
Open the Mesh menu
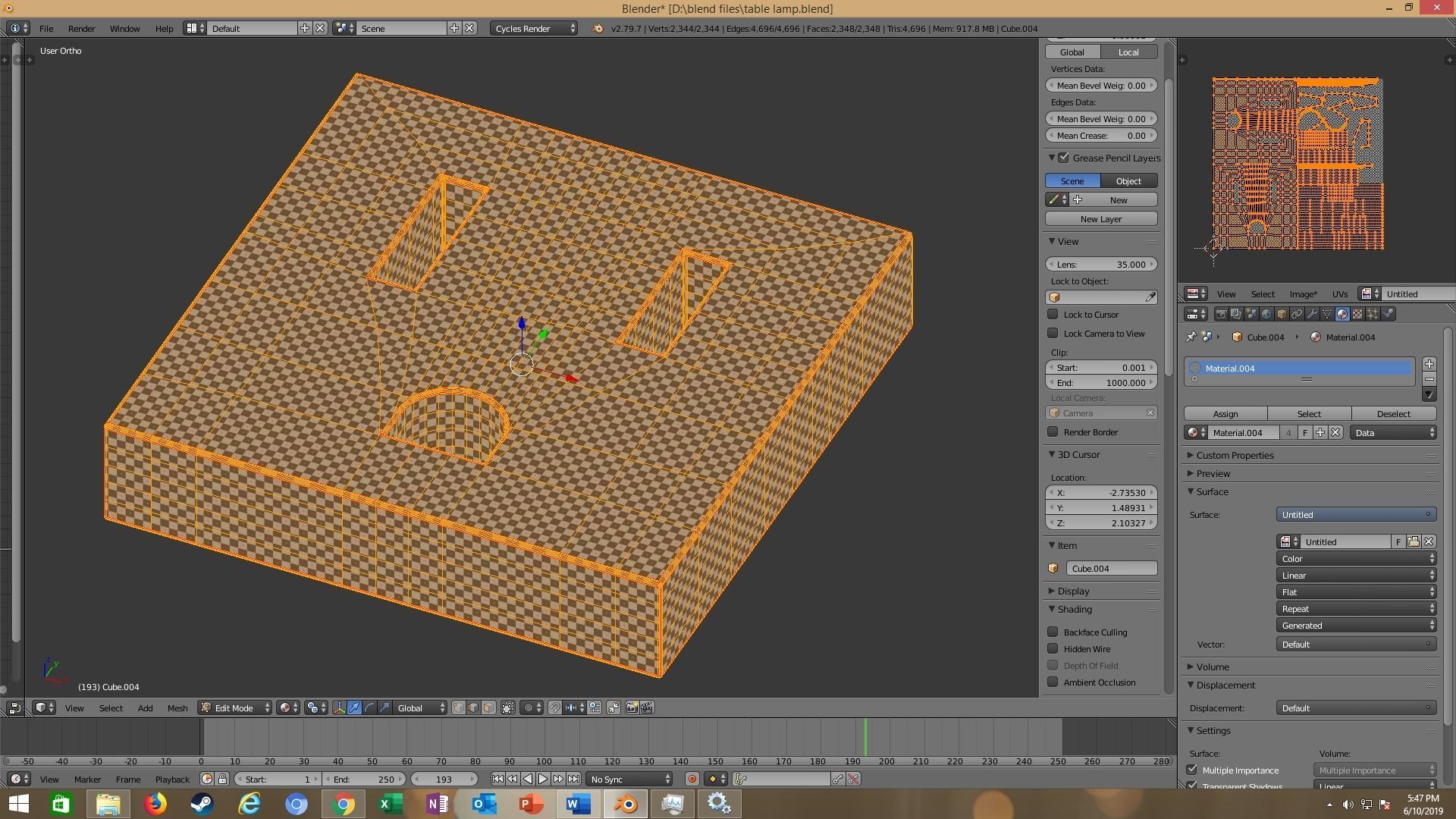pyautogui.click(x=177, y=708)
